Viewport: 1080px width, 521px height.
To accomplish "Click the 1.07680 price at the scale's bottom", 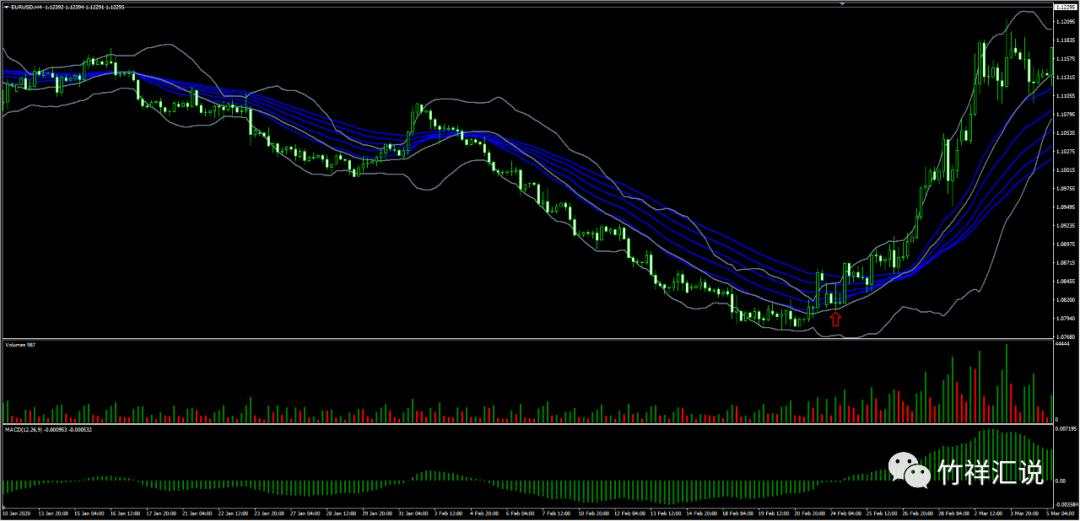I will 1066,336.
